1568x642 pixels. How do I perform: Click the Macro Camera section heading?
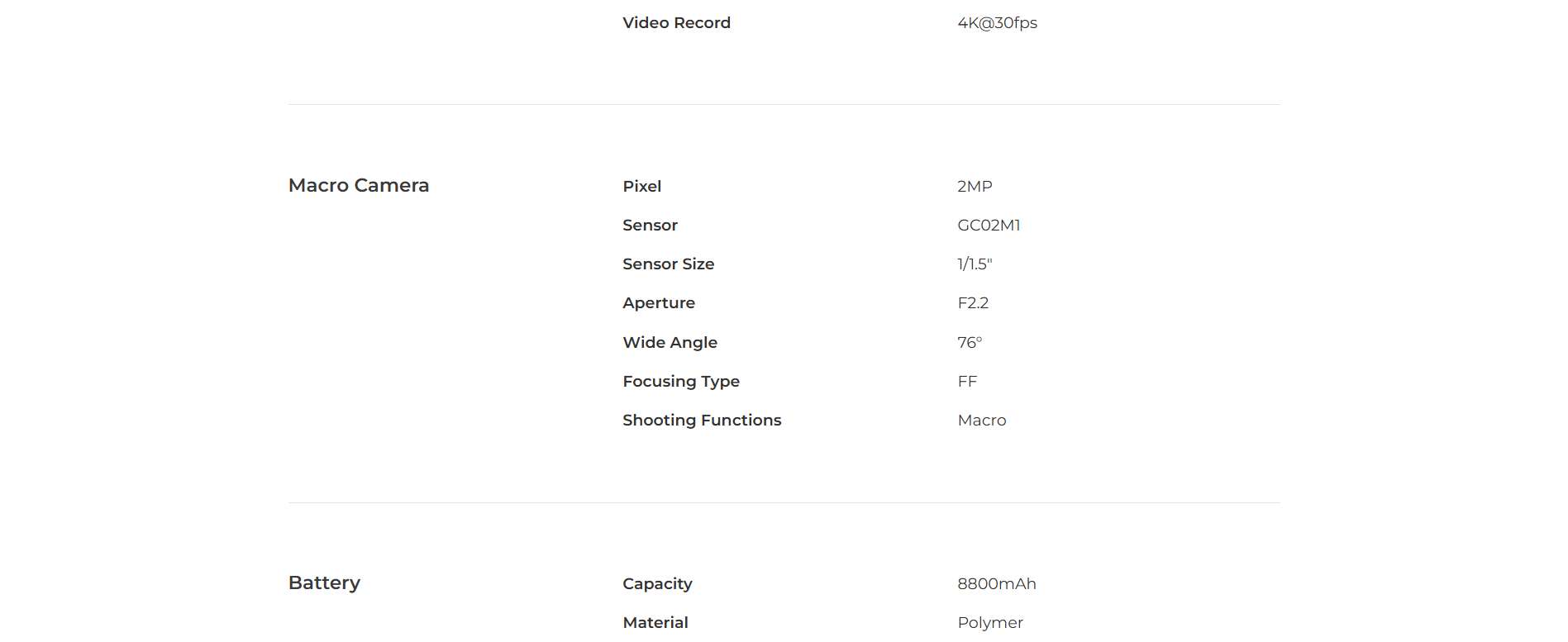(x=359, y=186)
